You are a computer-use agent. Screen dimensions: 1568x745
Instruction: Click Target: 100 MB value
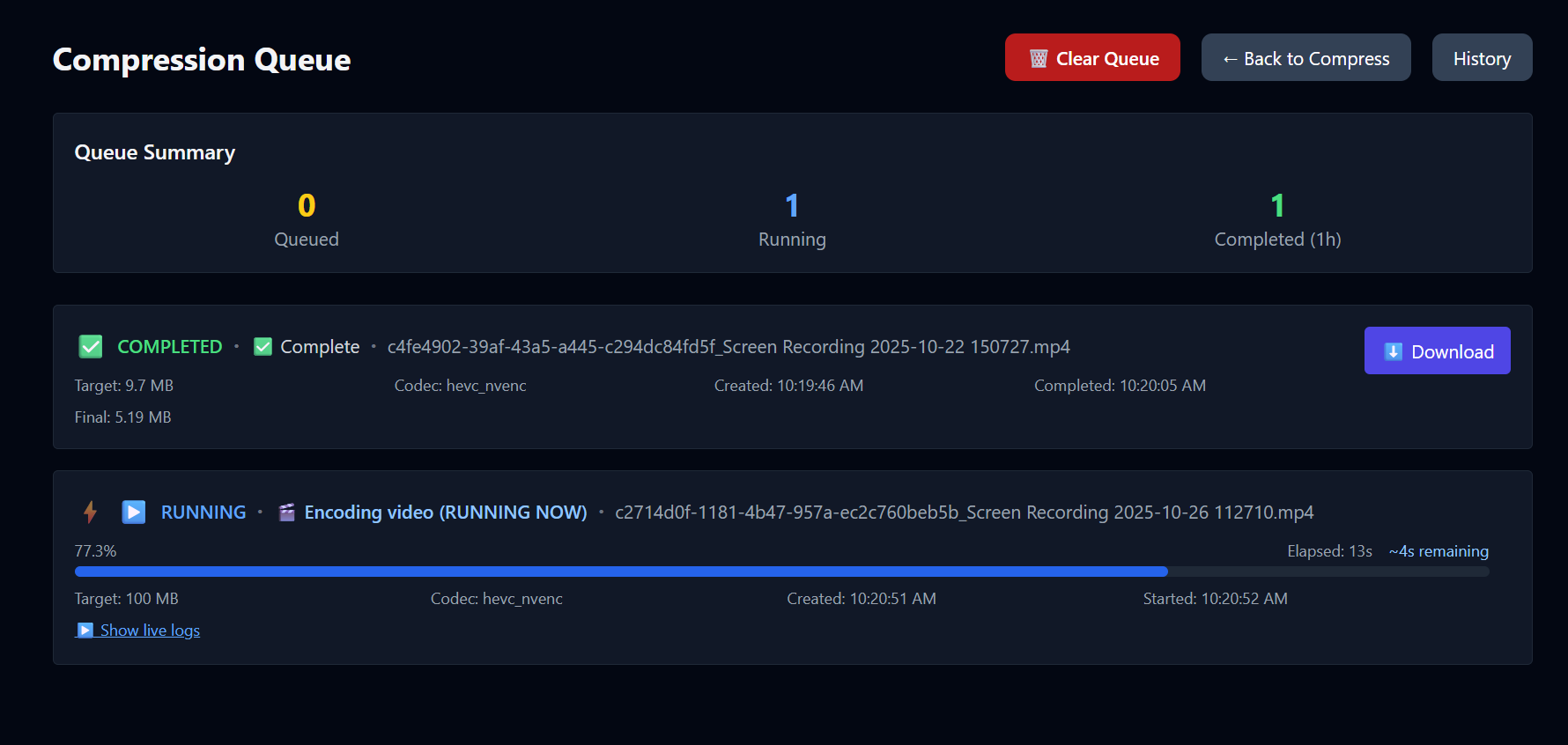127,599
